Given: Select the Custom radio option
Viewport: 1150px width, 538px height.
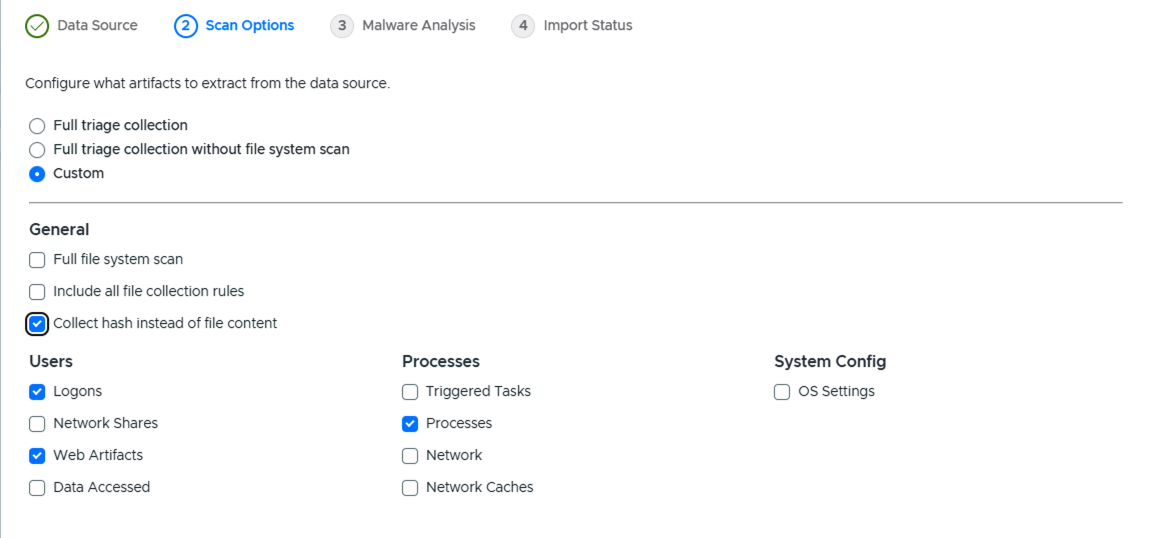Looking at the screenshot, I should tap(37, 174).
